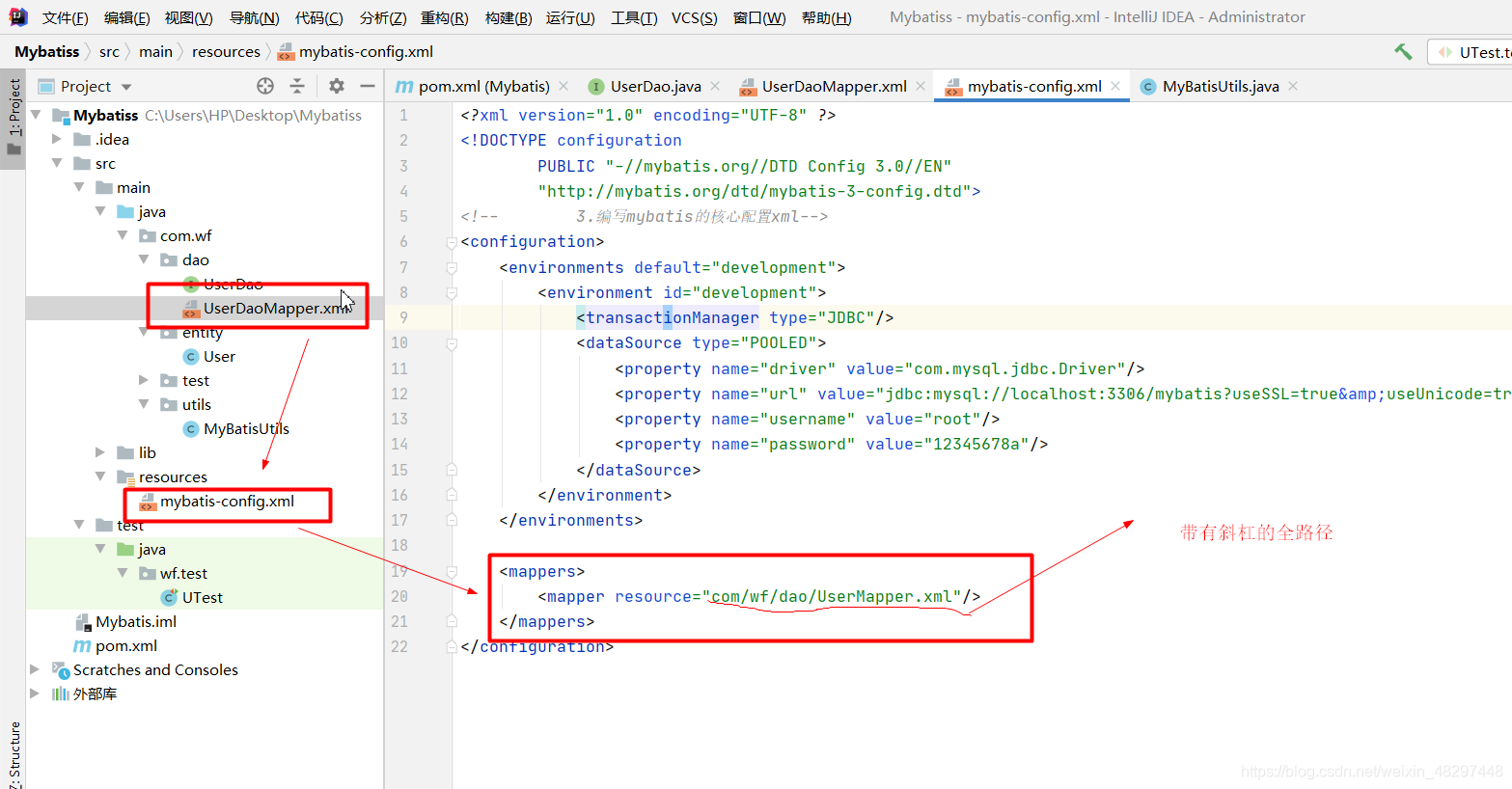Expand Scratches and Consoles node

pyautogui.click(x=36, y=669)
